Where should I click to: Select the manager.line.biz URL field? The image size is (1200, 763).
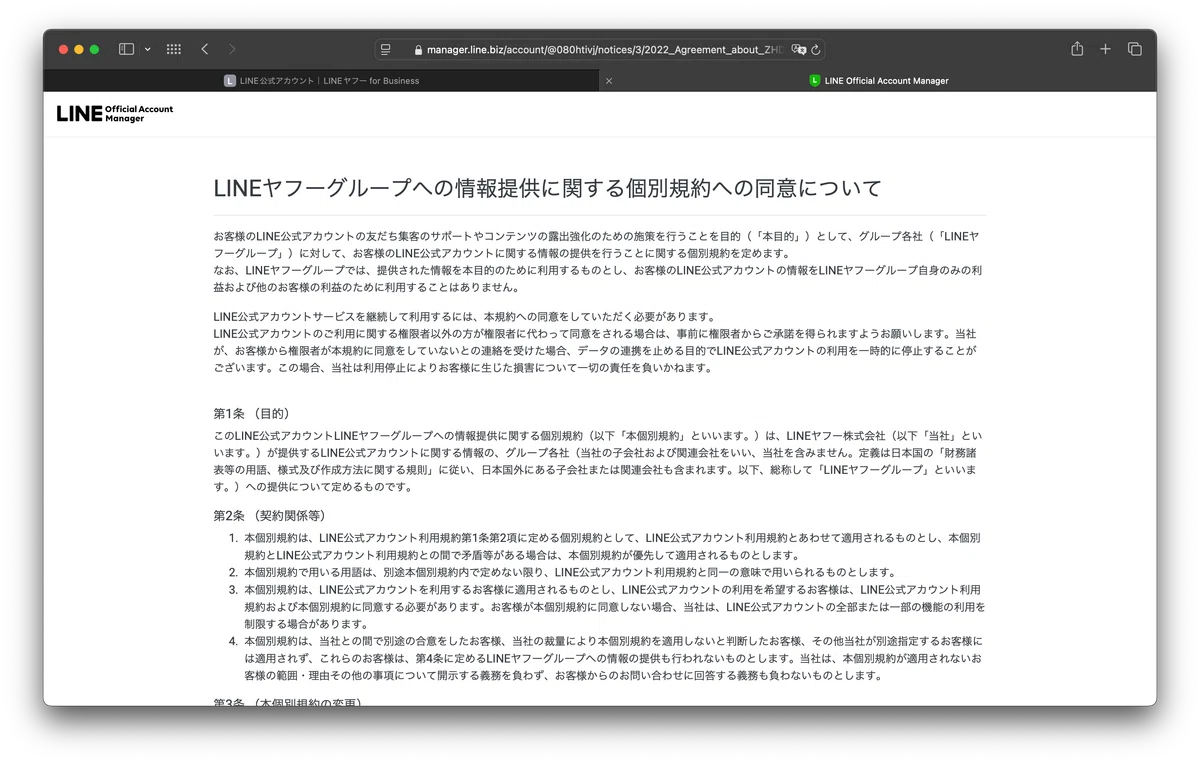(600, 49)
